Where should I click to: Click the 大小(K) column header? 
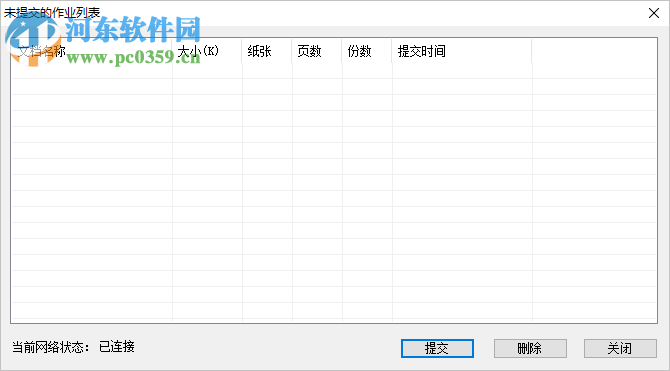pos(207,51)
